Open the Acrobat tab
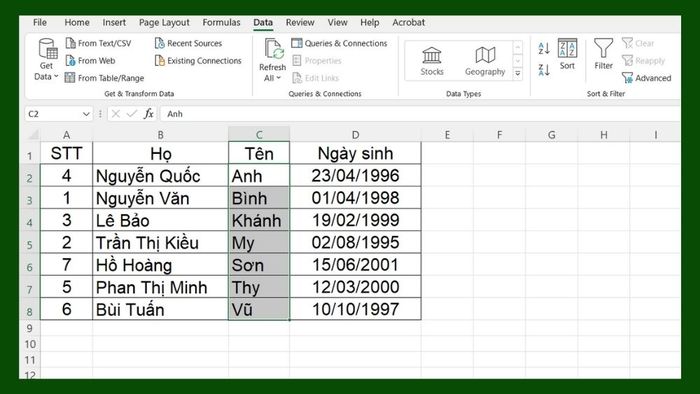This screenshot has height=394, width=700. (x=408, y=22)
